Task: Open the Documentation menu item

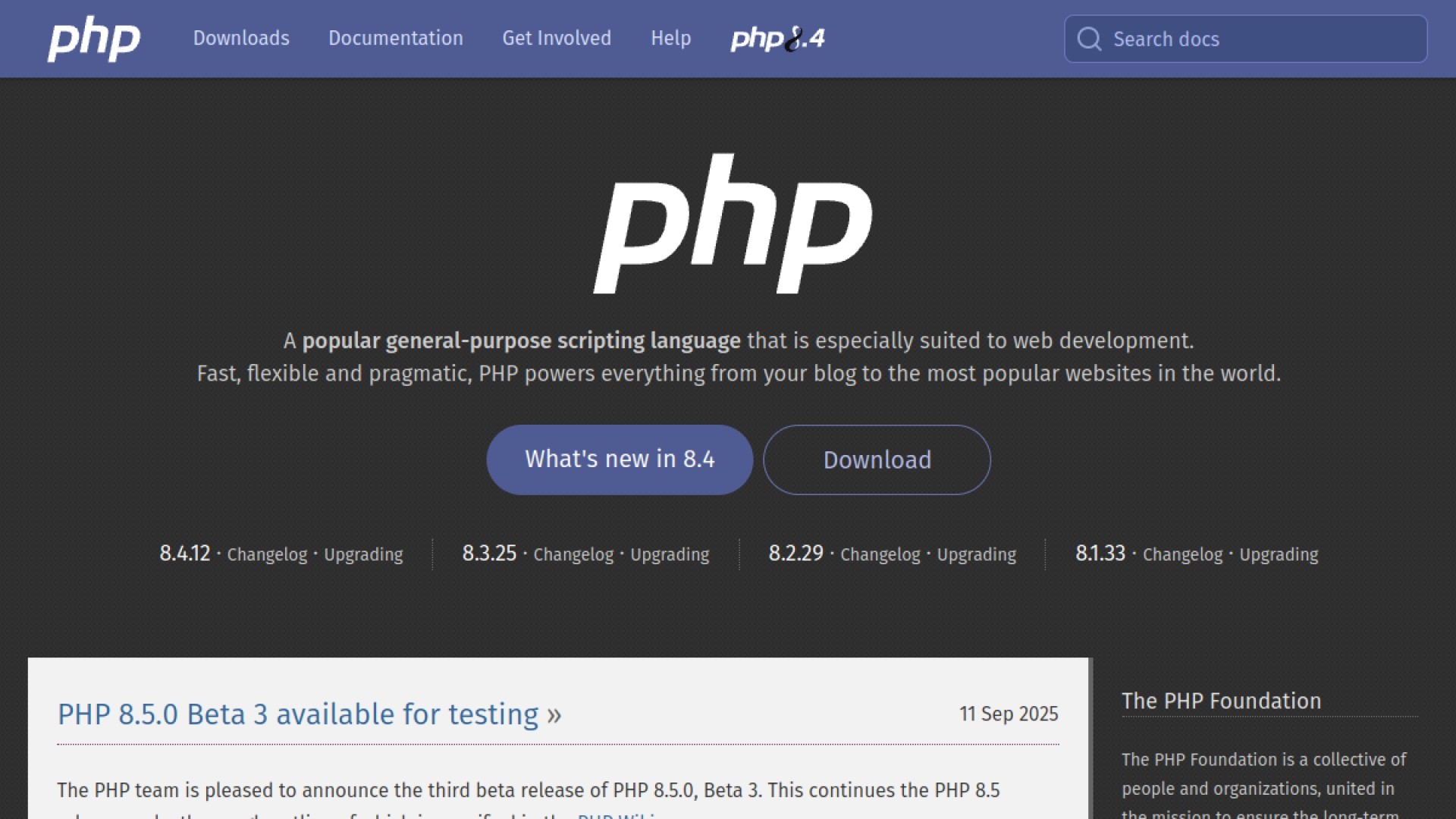Action: click(x=395, y=38)
